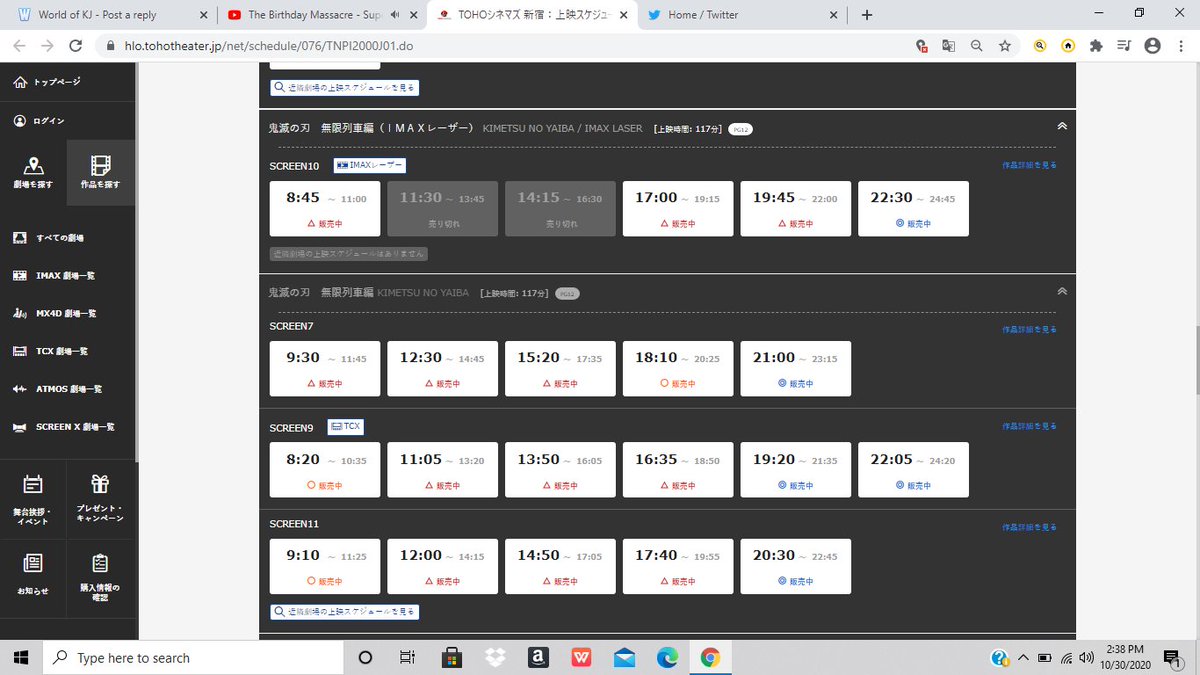Select SCREEN11 14:50 showtime
This screenshot has width=1200, height=675.
click(560, 567)
